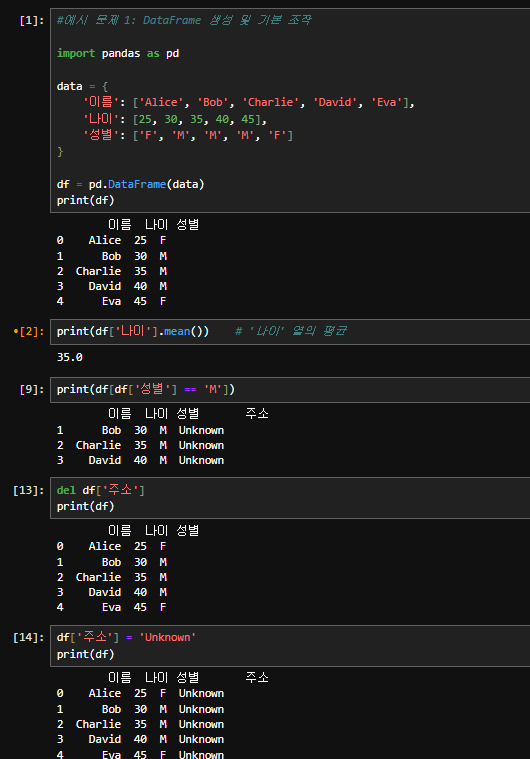
Task: Select the cell [1] prompt label
Action: [x=31, y=20]
